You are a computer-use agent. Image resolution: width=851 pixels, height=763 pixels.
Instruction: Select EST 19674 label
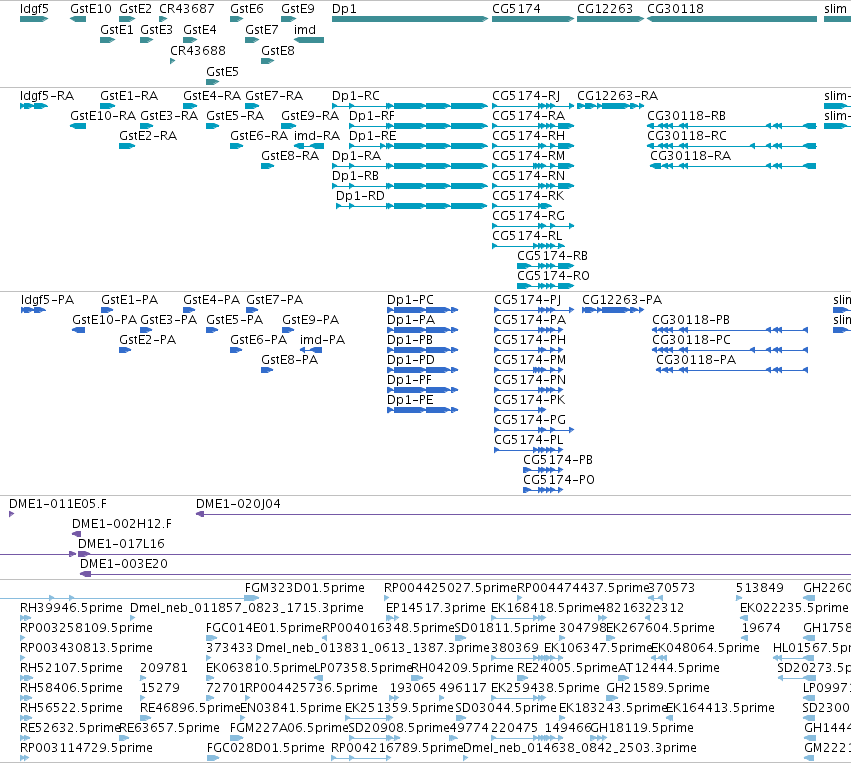pos(761,628)
